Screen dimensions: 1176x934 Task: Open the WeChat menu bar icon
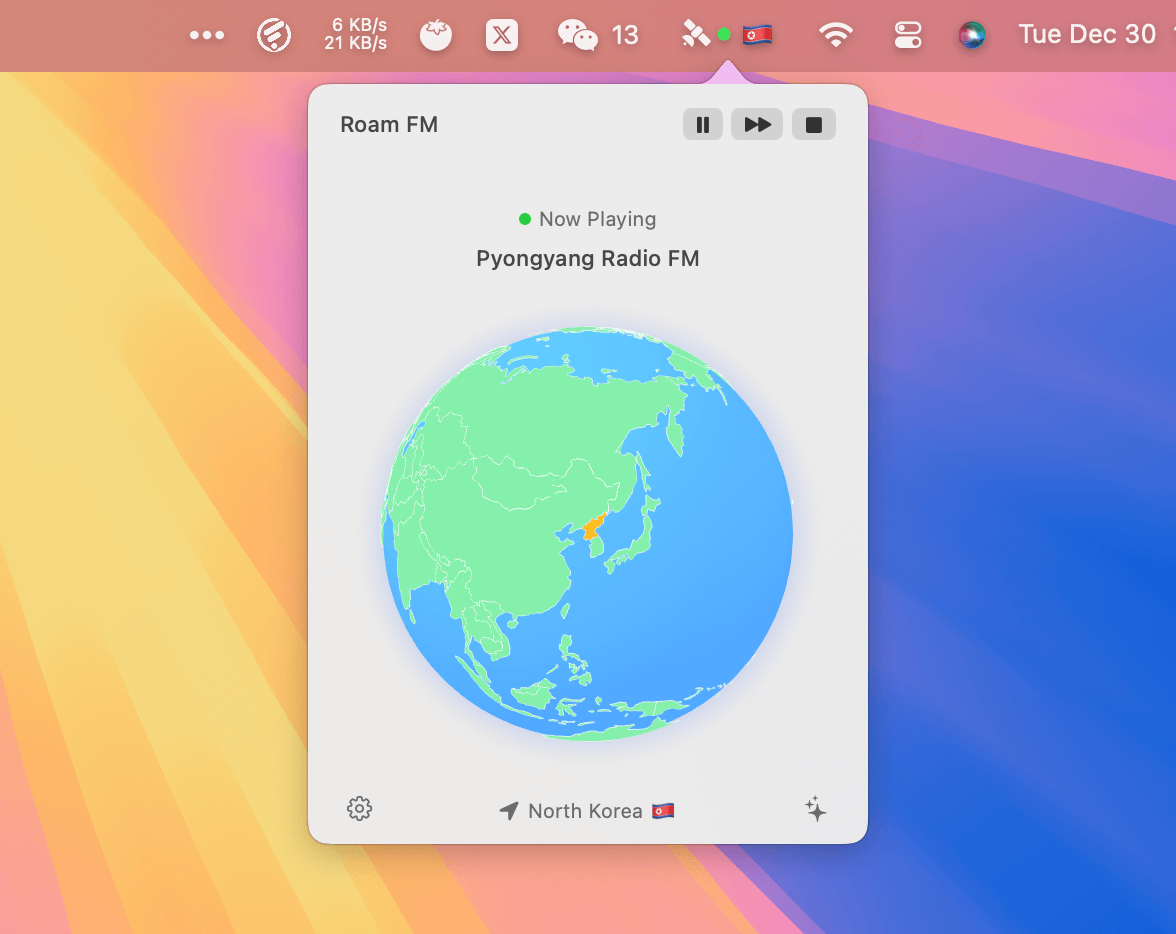(578, 36)
